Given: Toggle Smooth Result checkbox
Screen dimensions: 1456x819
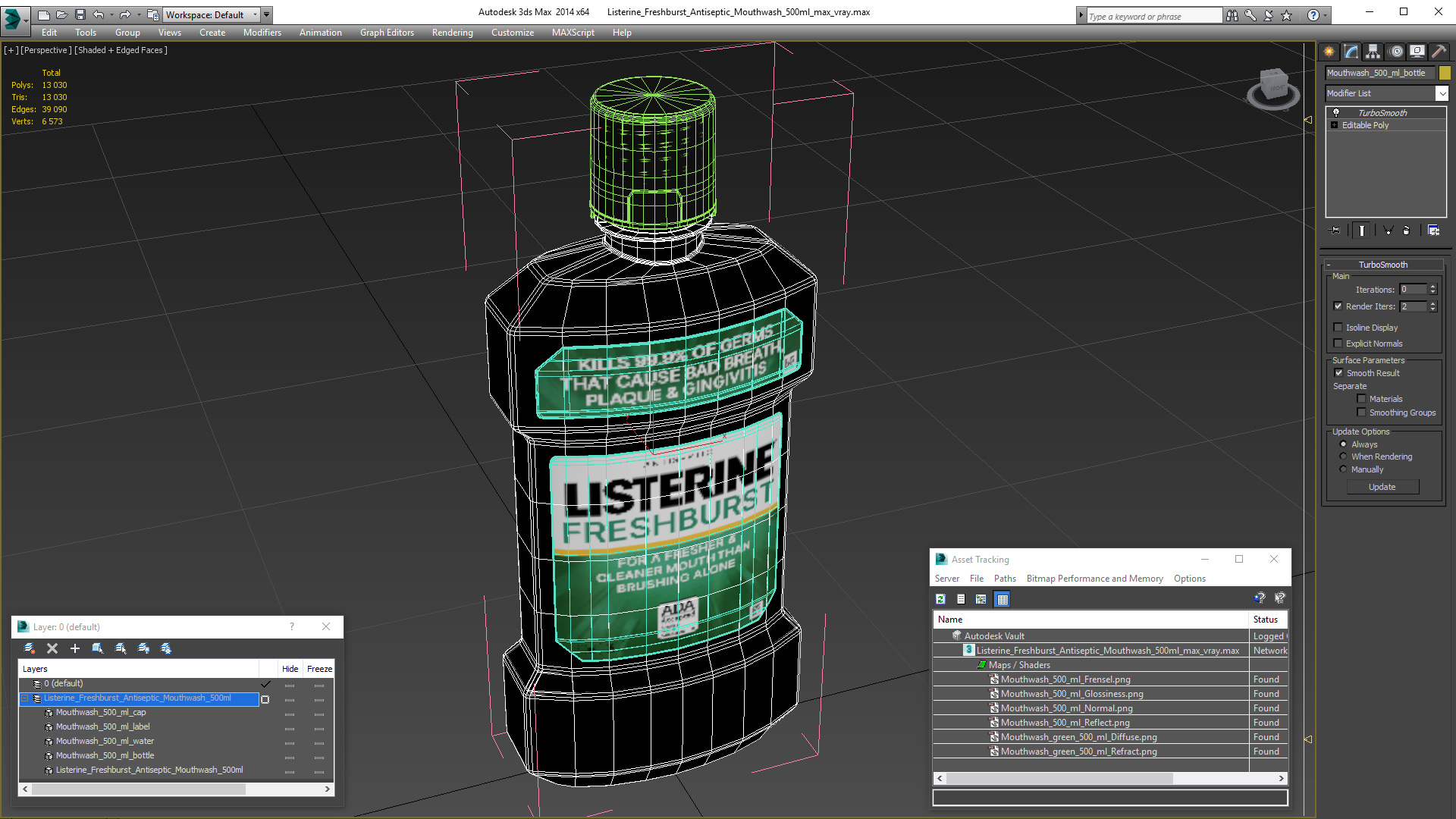Looking at the screenshot, I should 1338,373.
